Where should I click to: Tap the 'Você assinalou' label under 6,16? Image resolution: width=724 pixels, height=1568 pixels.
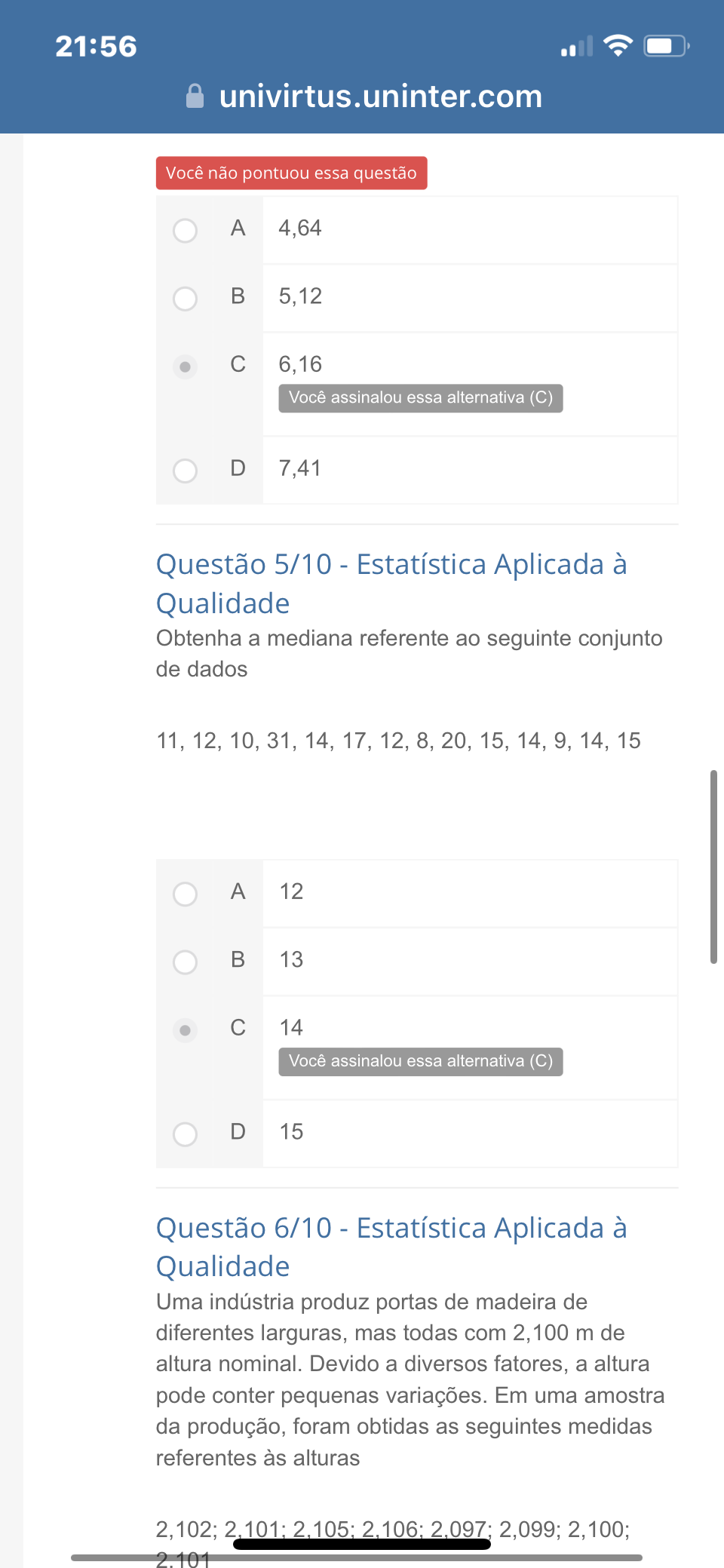(x=420, y=397)
